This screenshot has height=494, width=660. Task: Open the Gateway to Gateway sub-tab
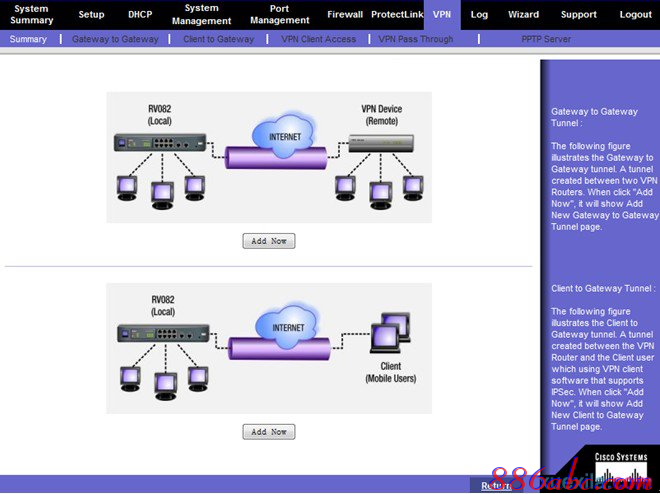coord(115,39)
